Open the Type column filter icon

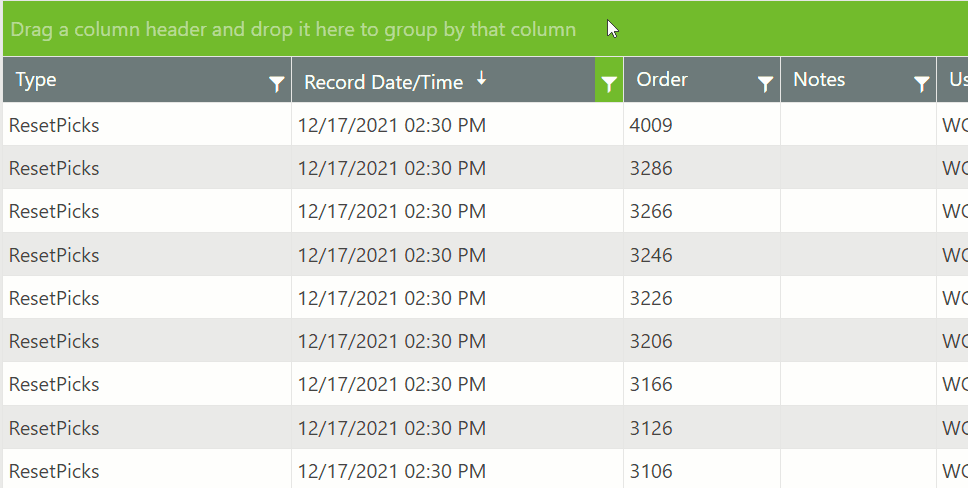[x=277, y=86]
